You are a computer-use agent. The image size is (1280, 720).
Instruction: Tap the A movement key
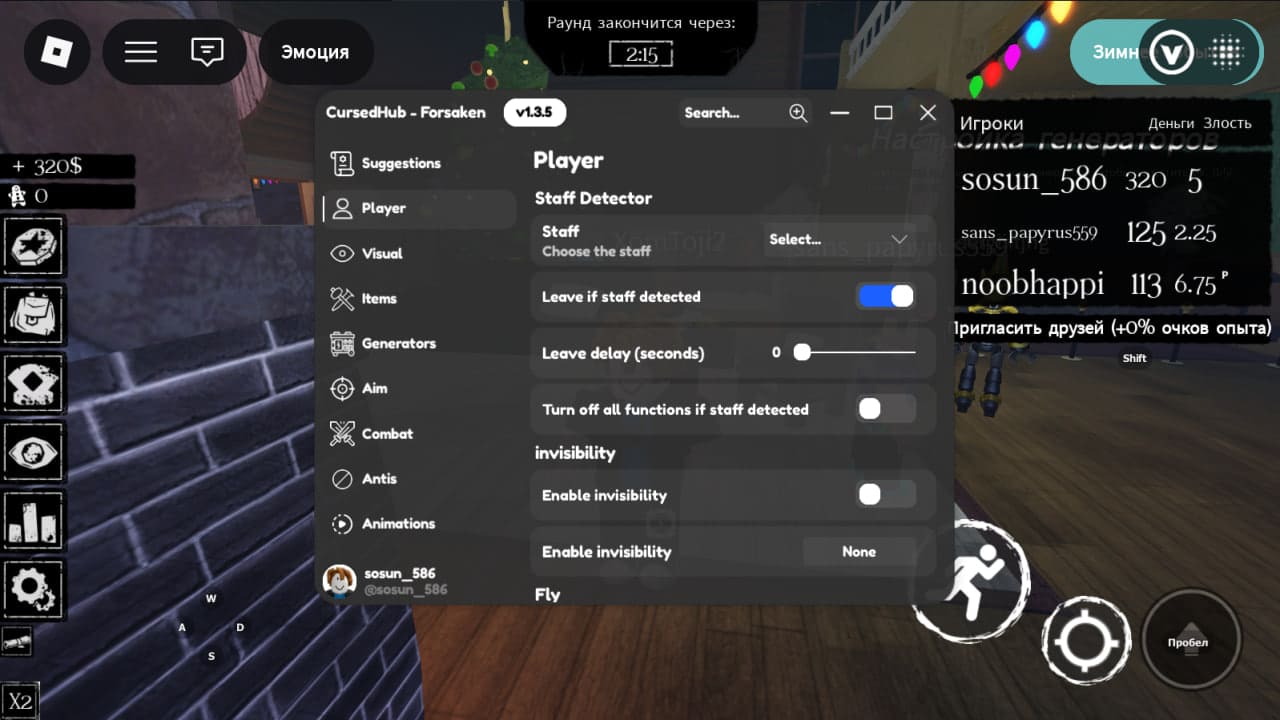(182, 628)
